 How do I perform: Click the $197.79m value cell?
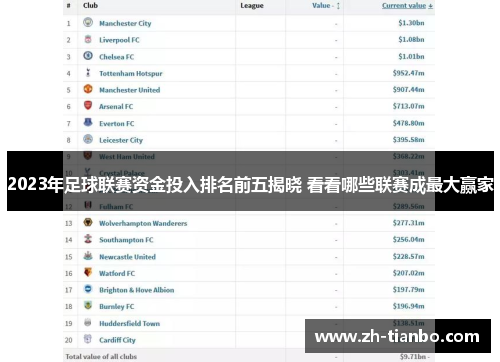point(408,290)
